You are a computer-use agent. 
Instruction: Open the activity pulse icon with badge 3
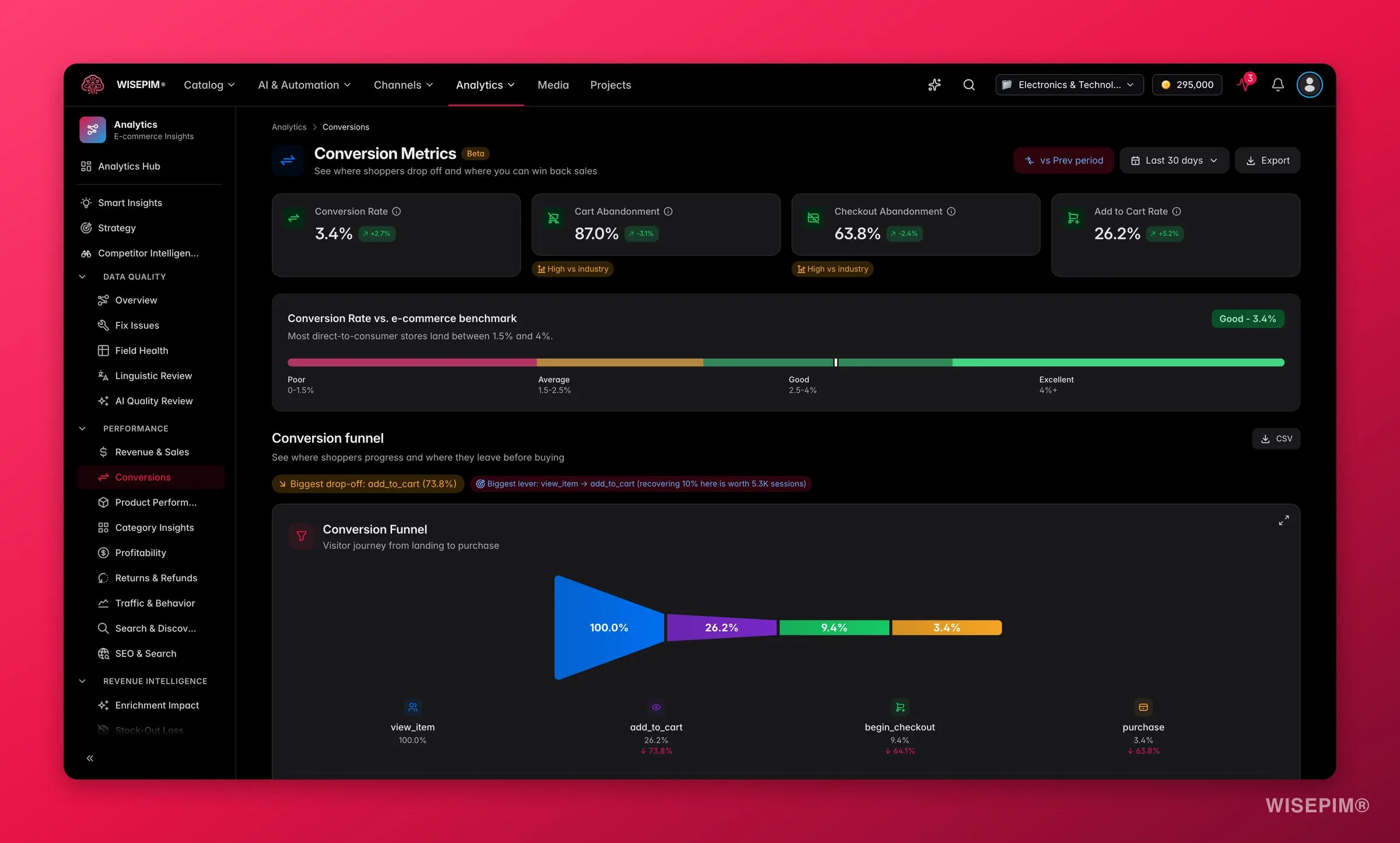point(1245,84)
